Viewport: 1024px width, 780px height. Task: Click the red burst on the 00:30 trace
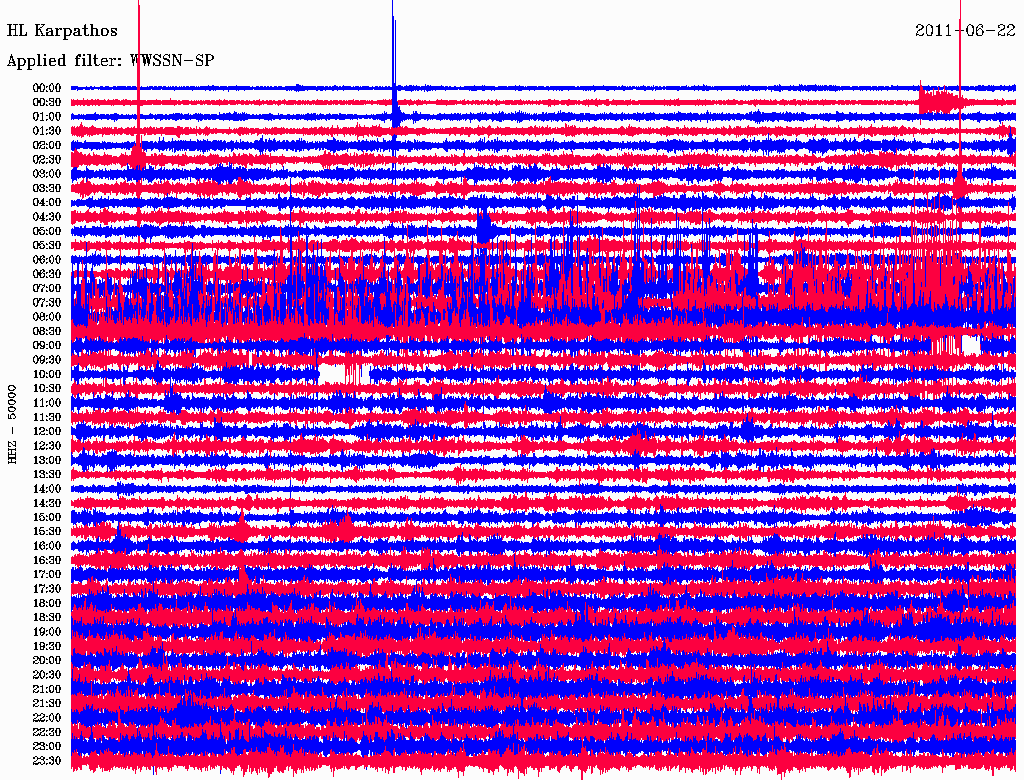pos(942,101)
